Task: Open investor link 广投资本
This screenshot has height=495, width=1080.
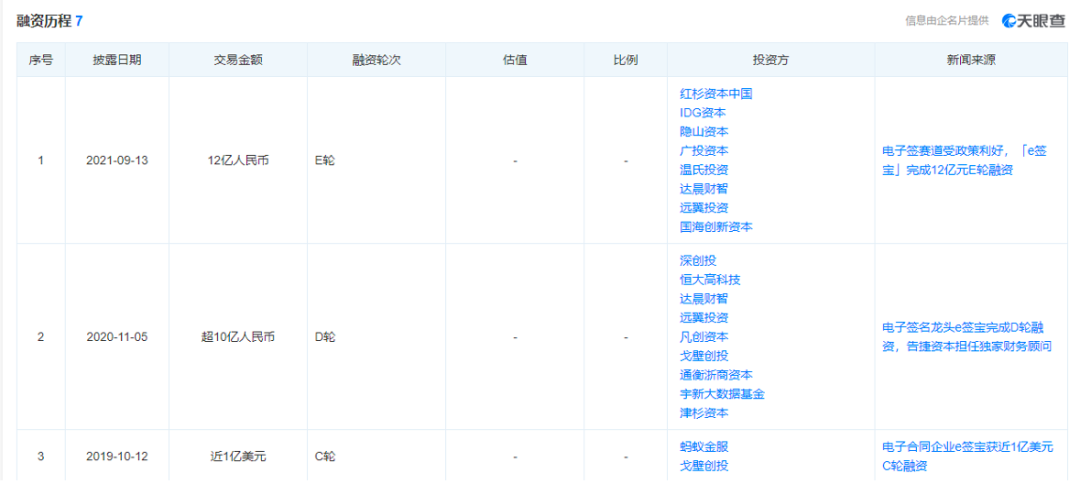Action: (x=704, y=150)
